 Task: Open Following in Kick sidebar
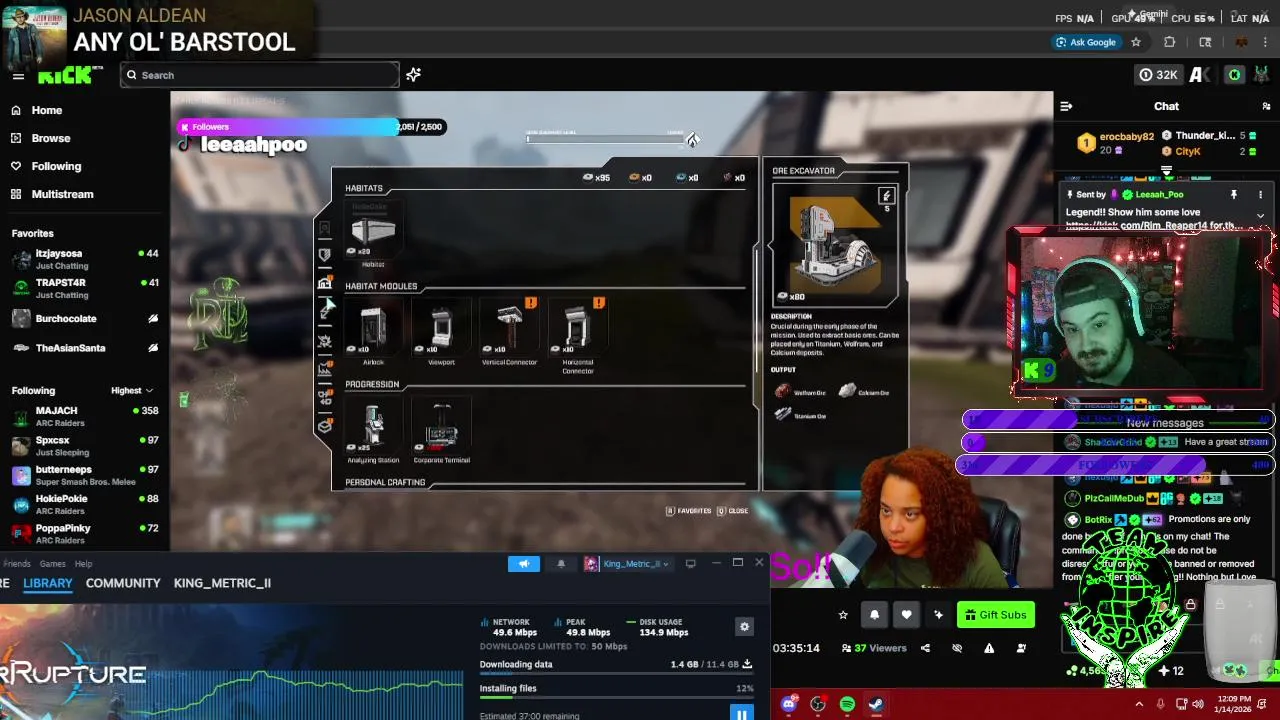[46, 166]
